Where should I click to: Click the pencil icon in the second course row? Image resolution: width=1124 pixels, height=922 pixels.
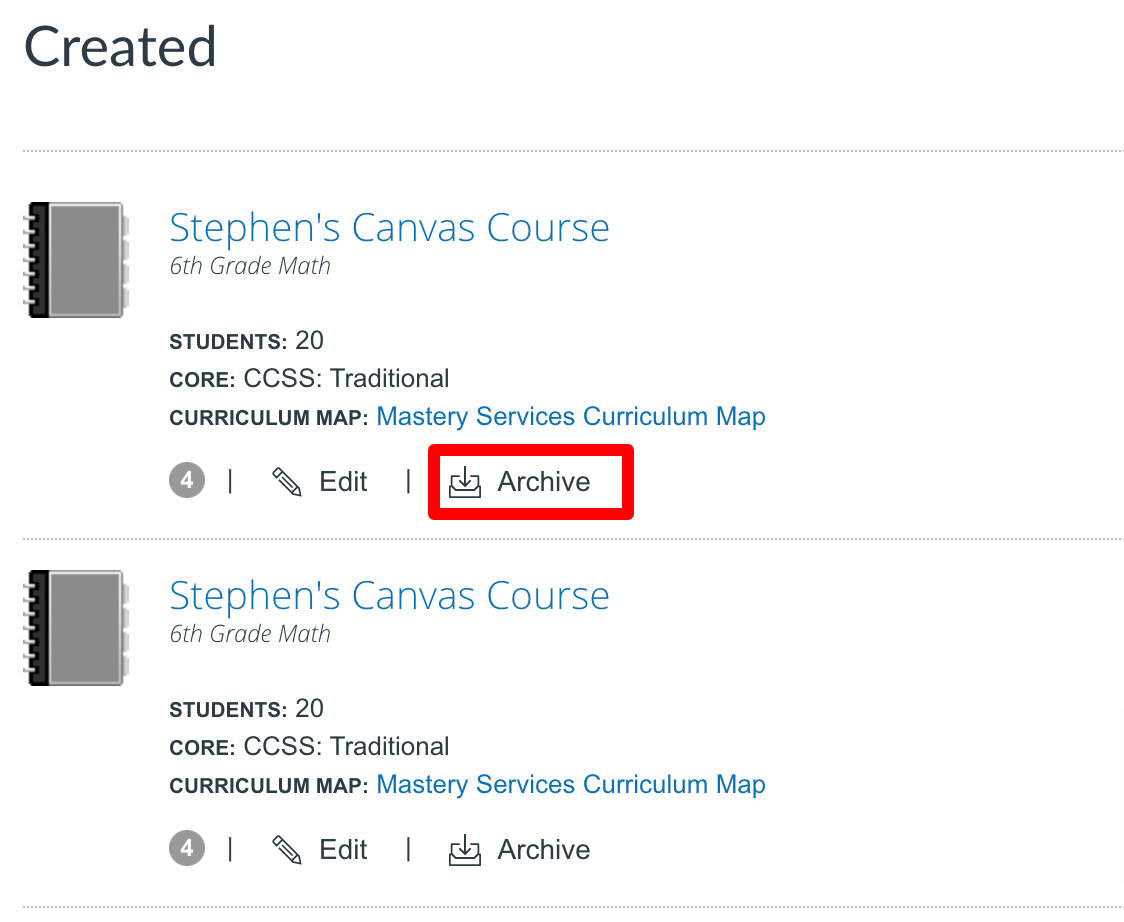point(287,850)
